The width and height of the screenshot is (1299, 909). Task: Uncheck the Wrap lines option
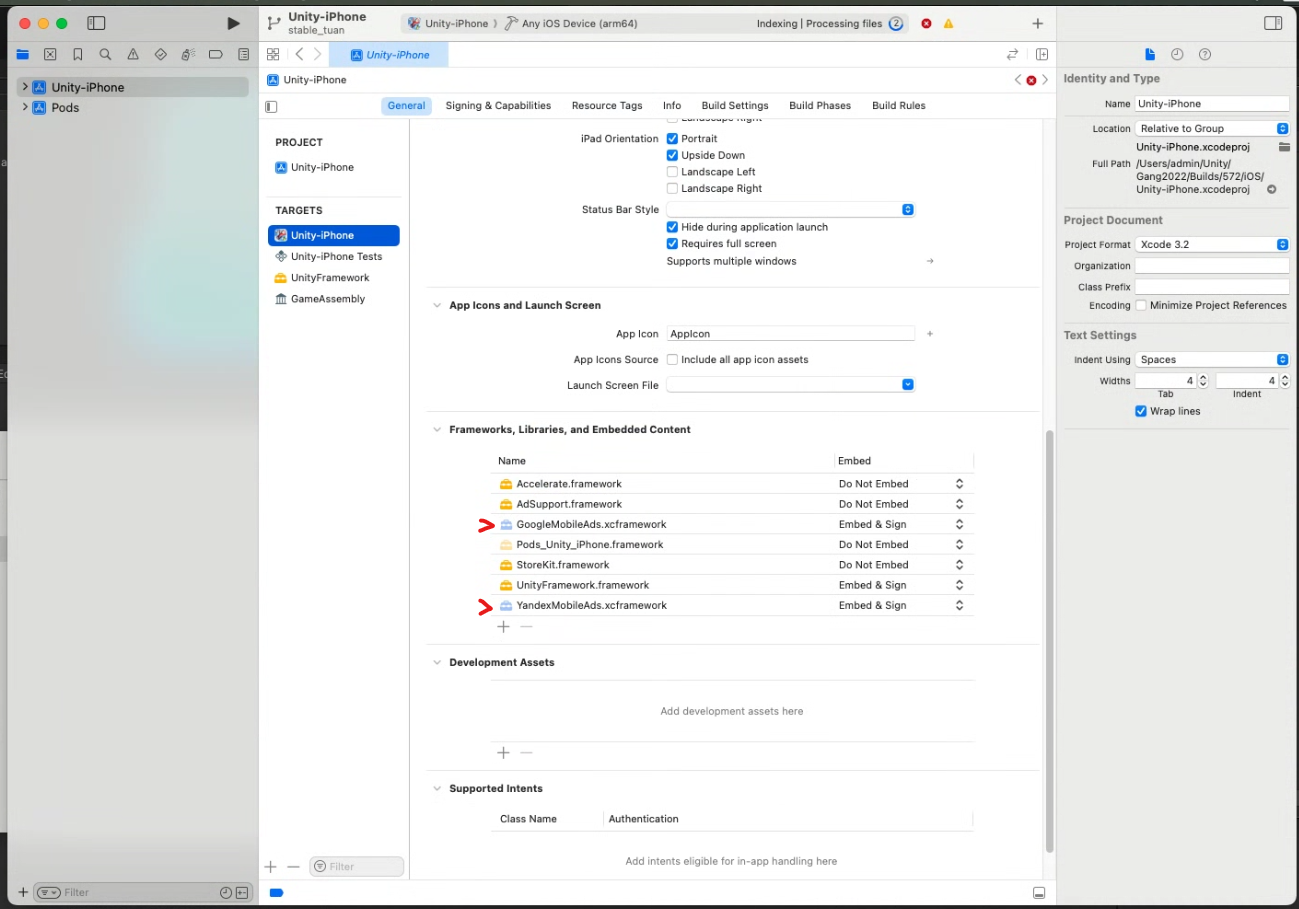point(1141,411)
